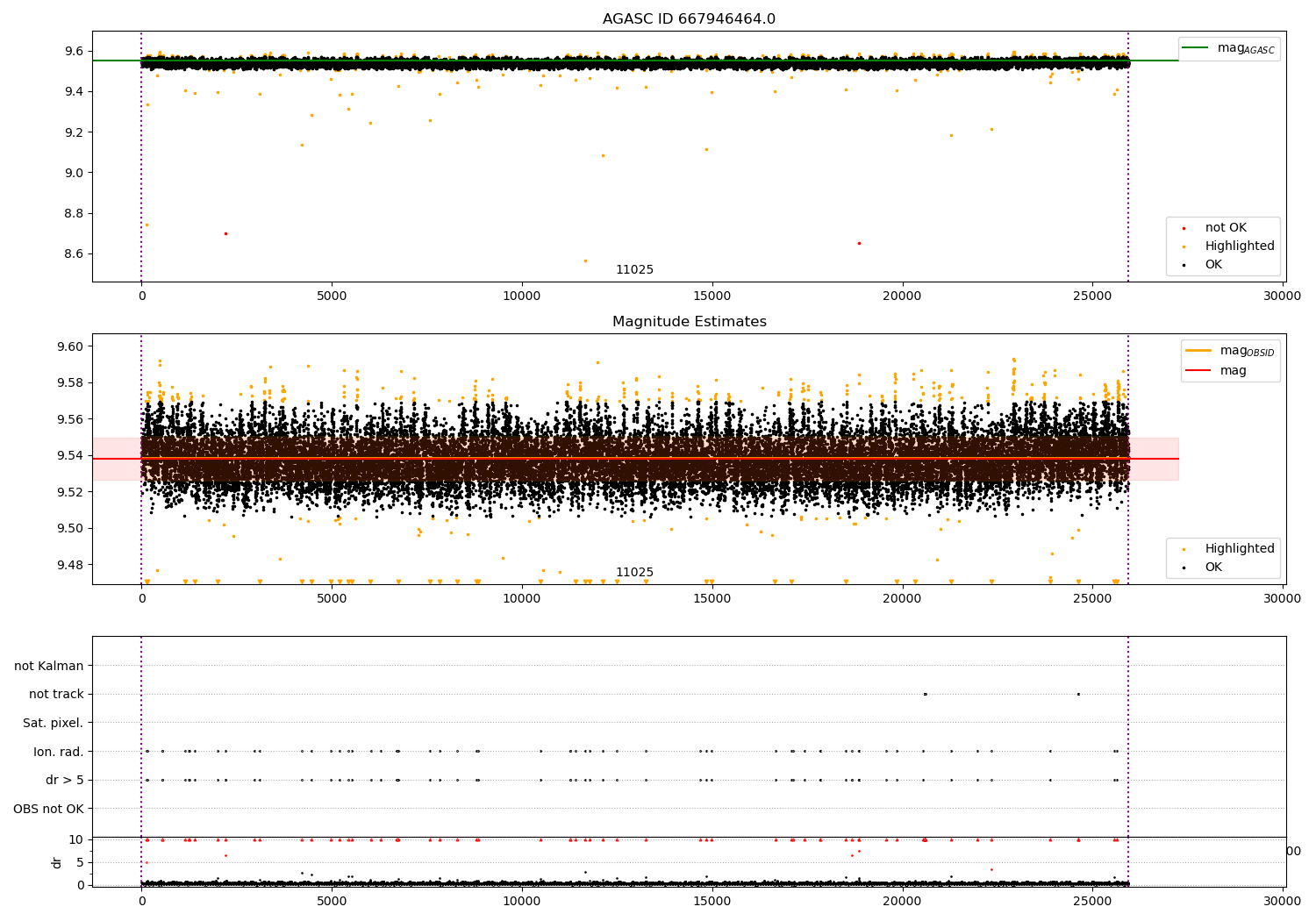1316x921 pixels.
Task: Click the y-axis tick label '9.58'
Action: point(70,383)
